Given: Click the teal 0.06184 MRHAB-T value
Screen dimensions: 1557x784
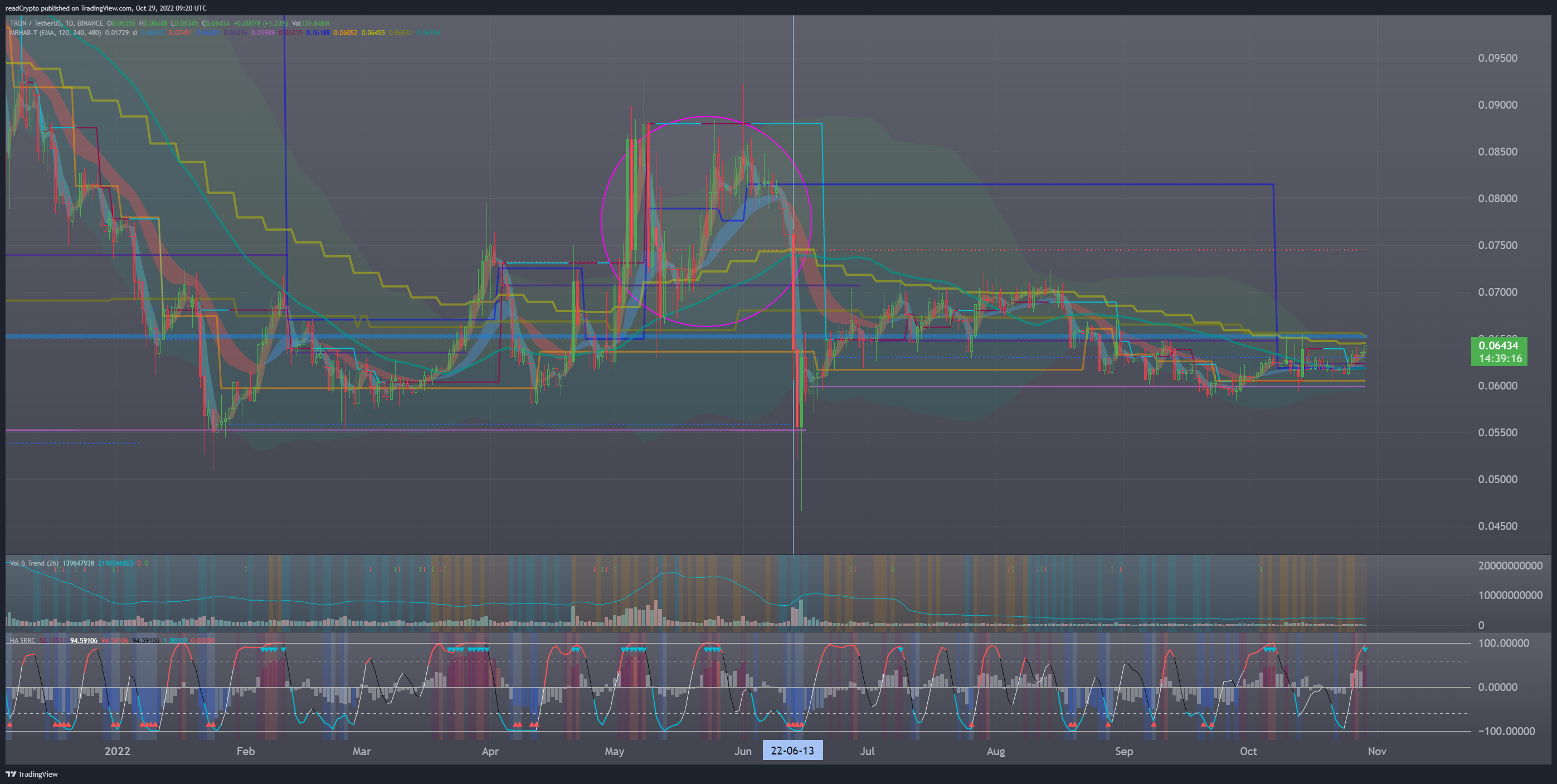Looking at the screenshot, I should click(428, 33).
